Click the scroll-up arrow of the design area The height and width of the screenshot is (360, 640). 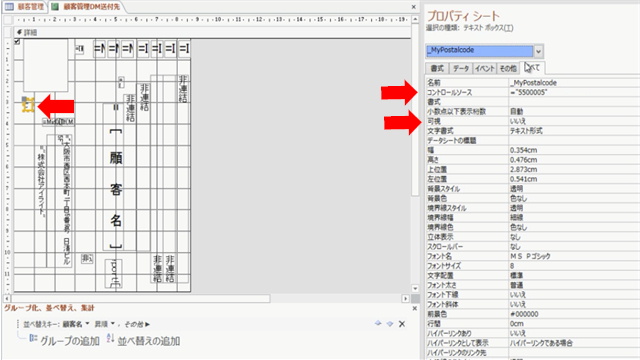[415, 19]
